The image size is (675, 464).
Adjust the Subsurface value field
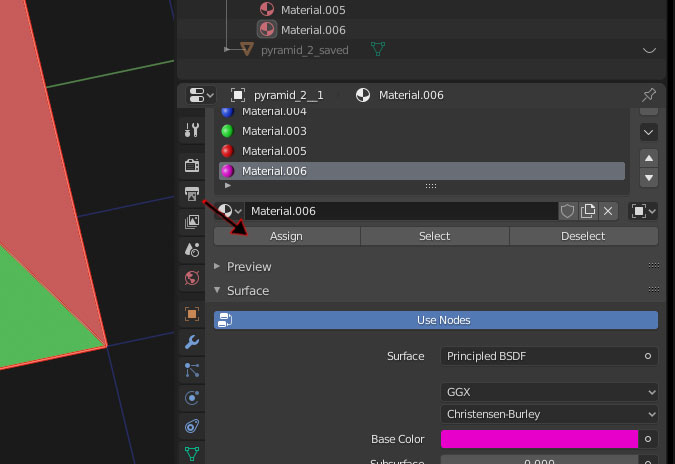539,460
